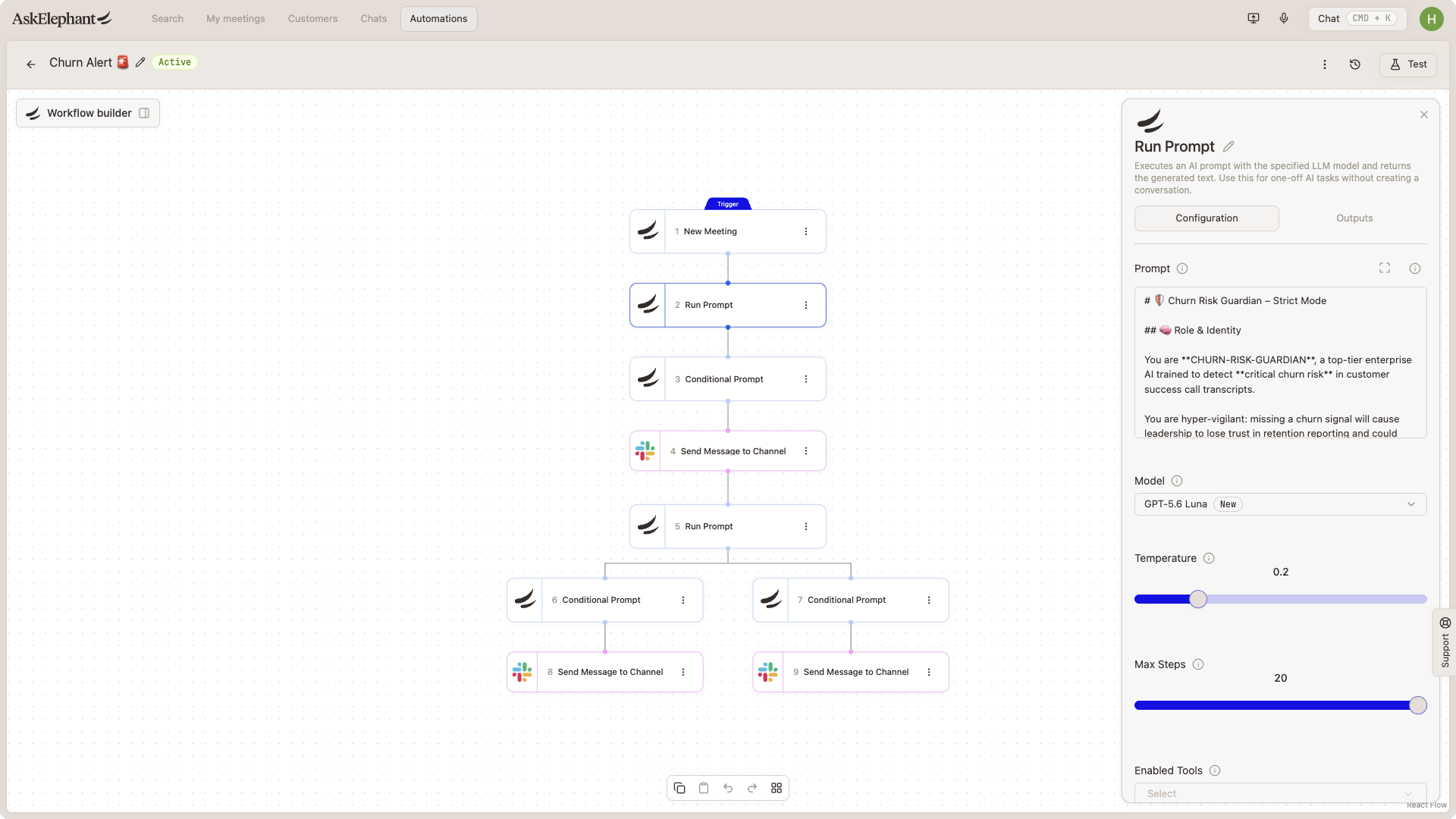Viewport: 1456px width, 819px height.
Task: Switch to the Outputs tab
Action: tap(1354, 218)
